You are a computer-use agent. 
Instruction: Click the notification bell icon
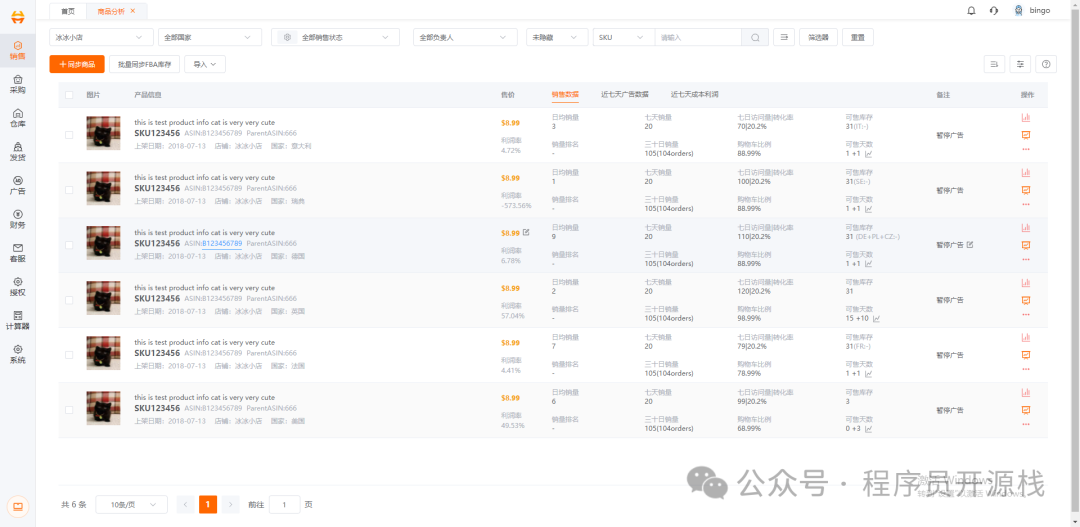pos(971,10)
